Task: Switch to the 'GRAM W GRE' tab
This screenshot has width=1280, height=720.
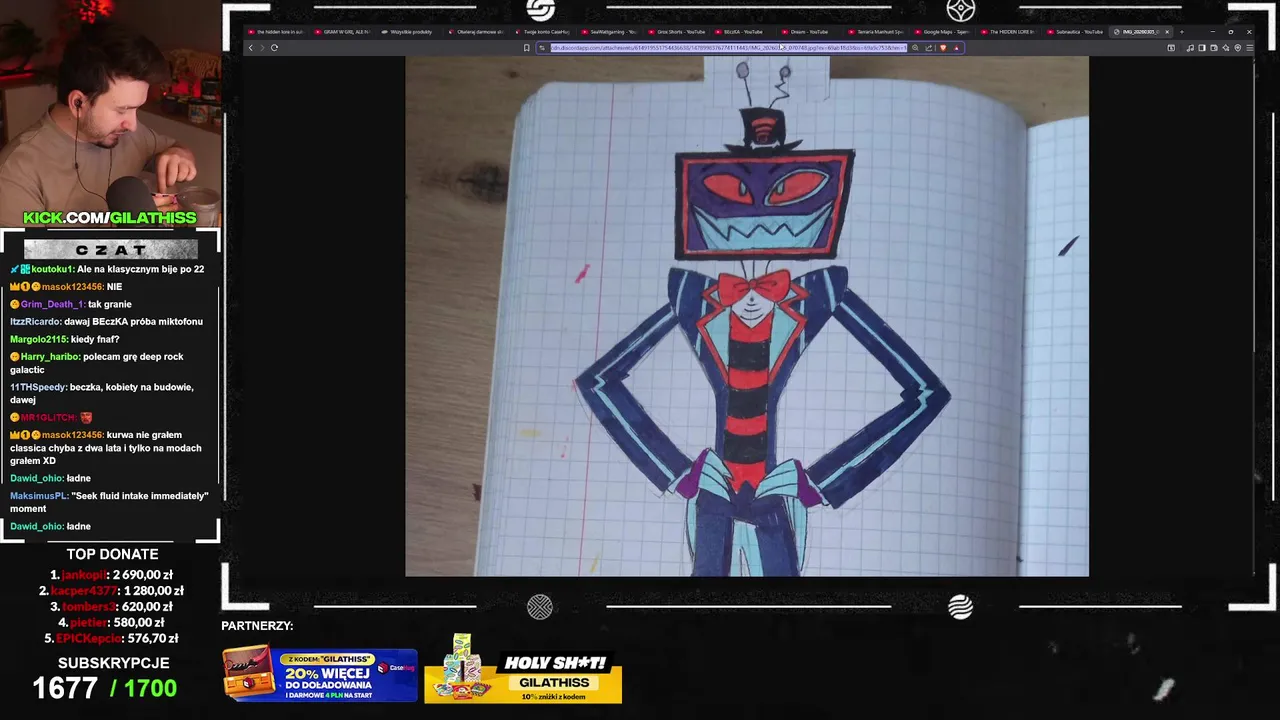Action: [342, 32]
